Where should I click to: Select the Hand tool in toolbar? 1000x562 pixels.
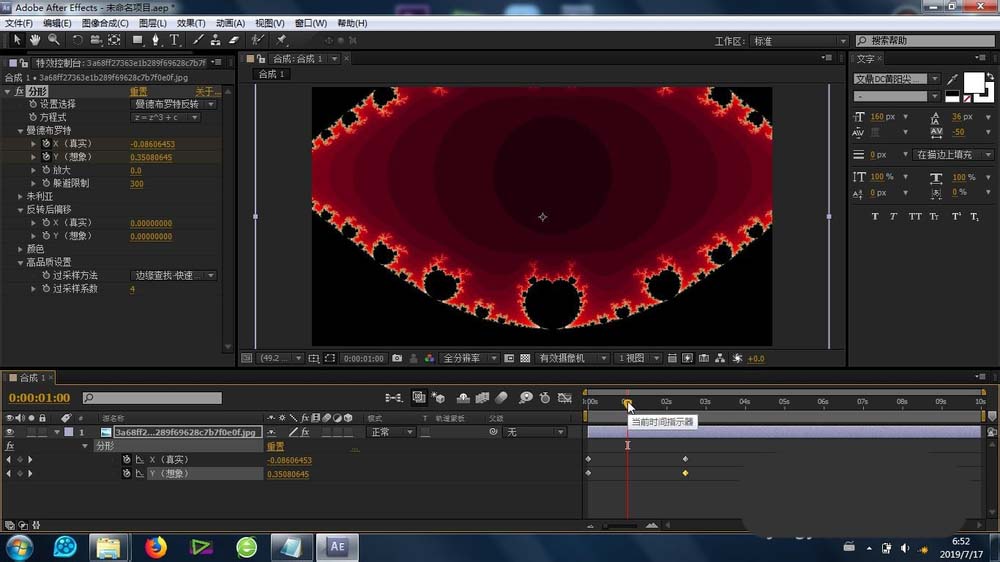pos(35,40)
